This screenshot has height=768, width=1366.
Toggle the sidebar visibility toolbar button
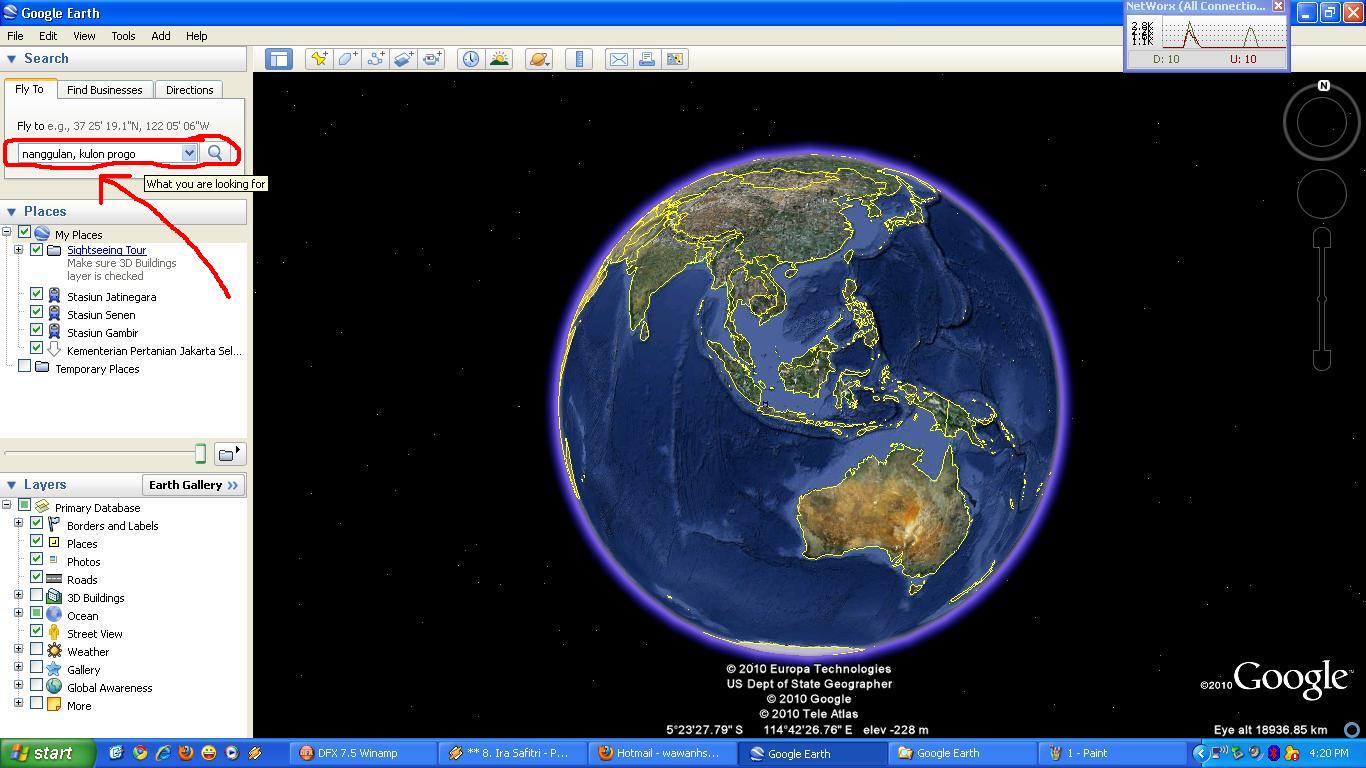[278, 59]
